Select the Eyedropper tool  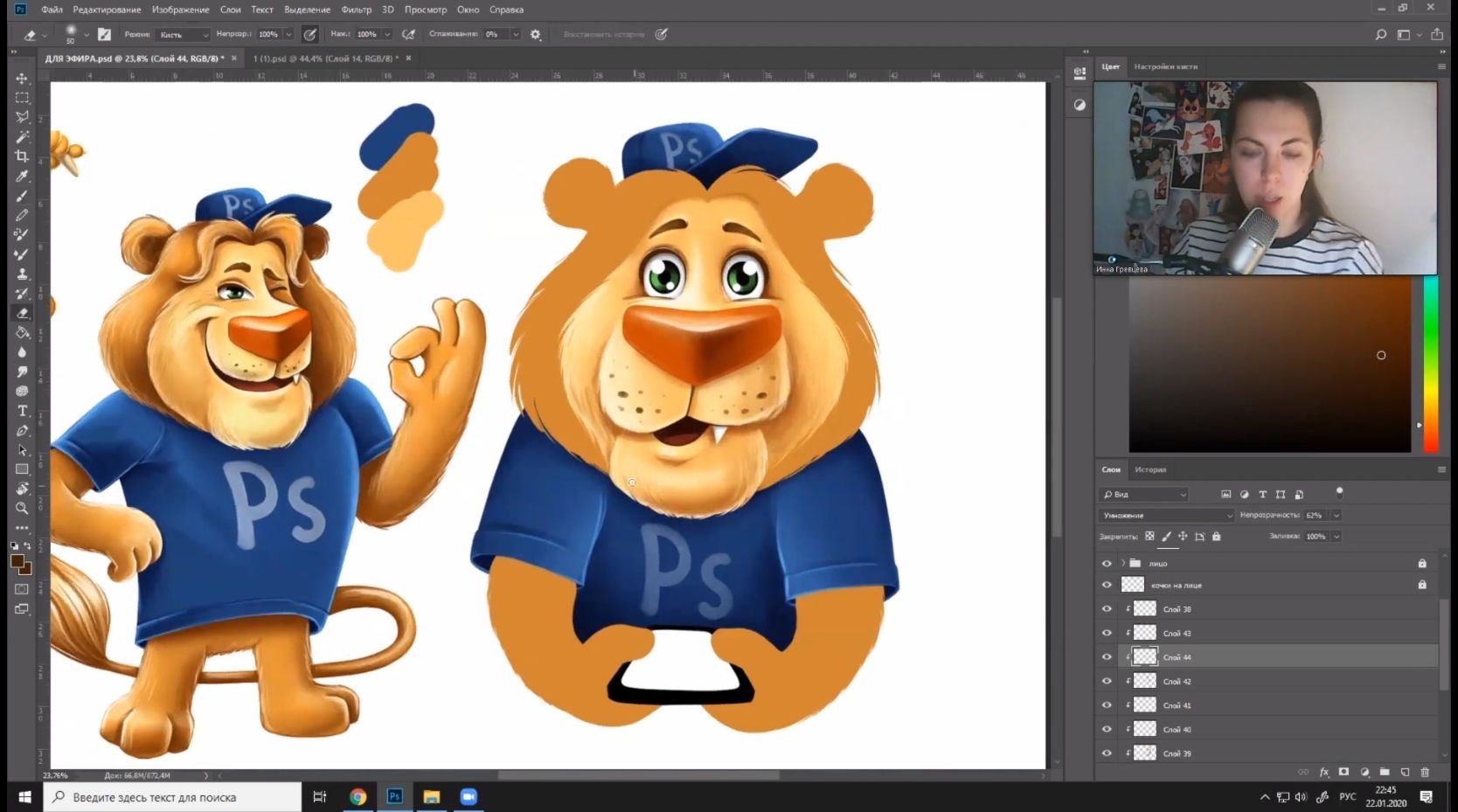pyautogui.click(x=22, y=176)
